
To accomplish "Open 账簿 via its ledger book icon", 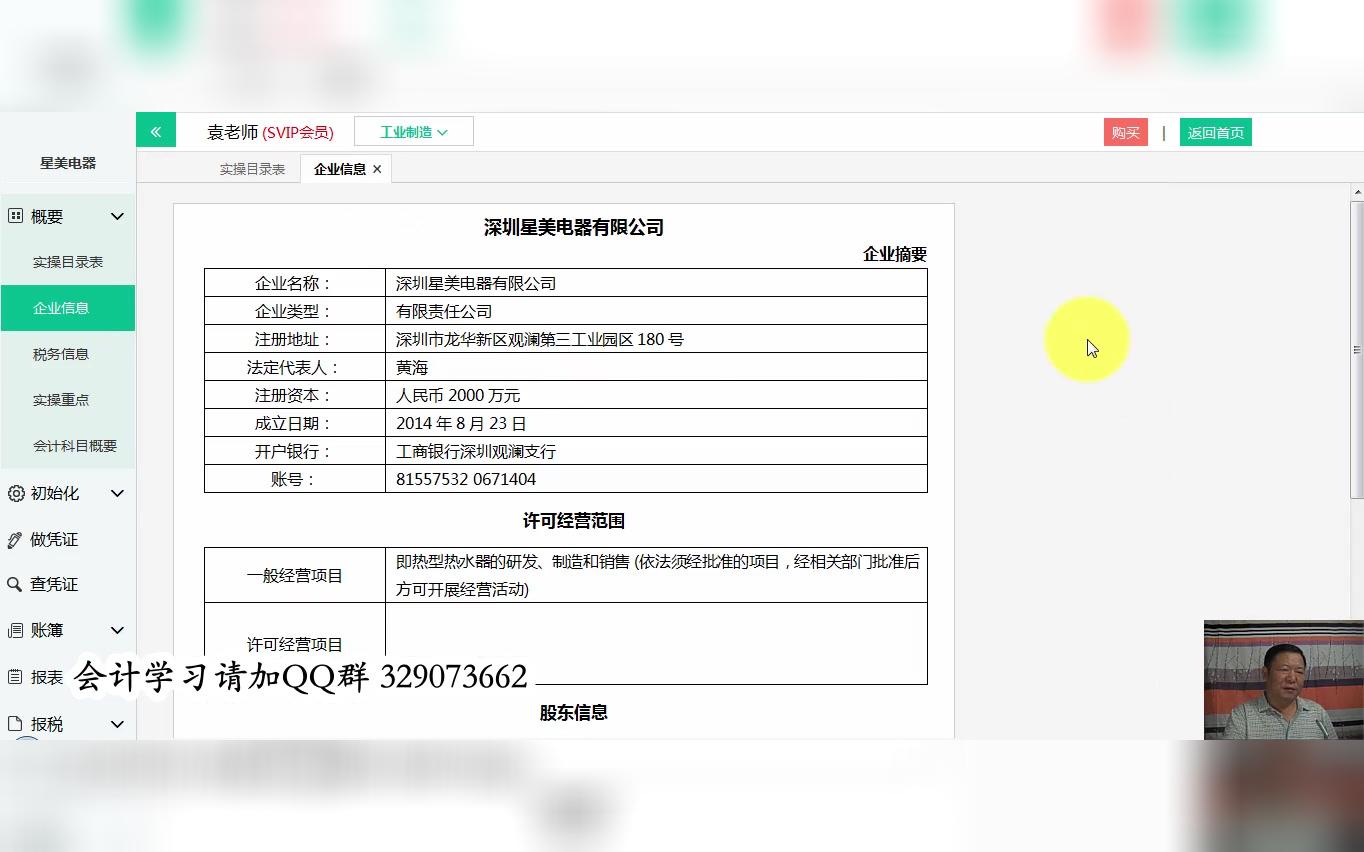I will [x=15, y=630].
